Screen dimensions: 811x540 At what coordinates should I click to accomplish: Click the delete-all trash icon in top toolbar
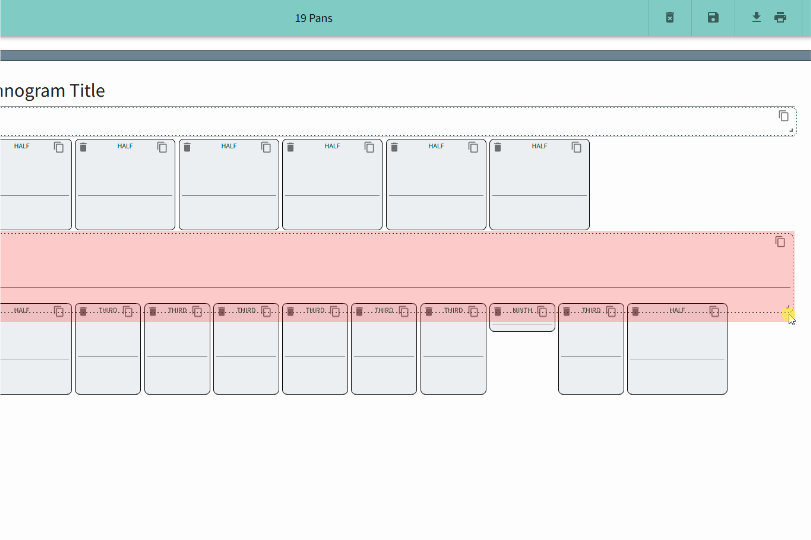(x=670, y=18)
